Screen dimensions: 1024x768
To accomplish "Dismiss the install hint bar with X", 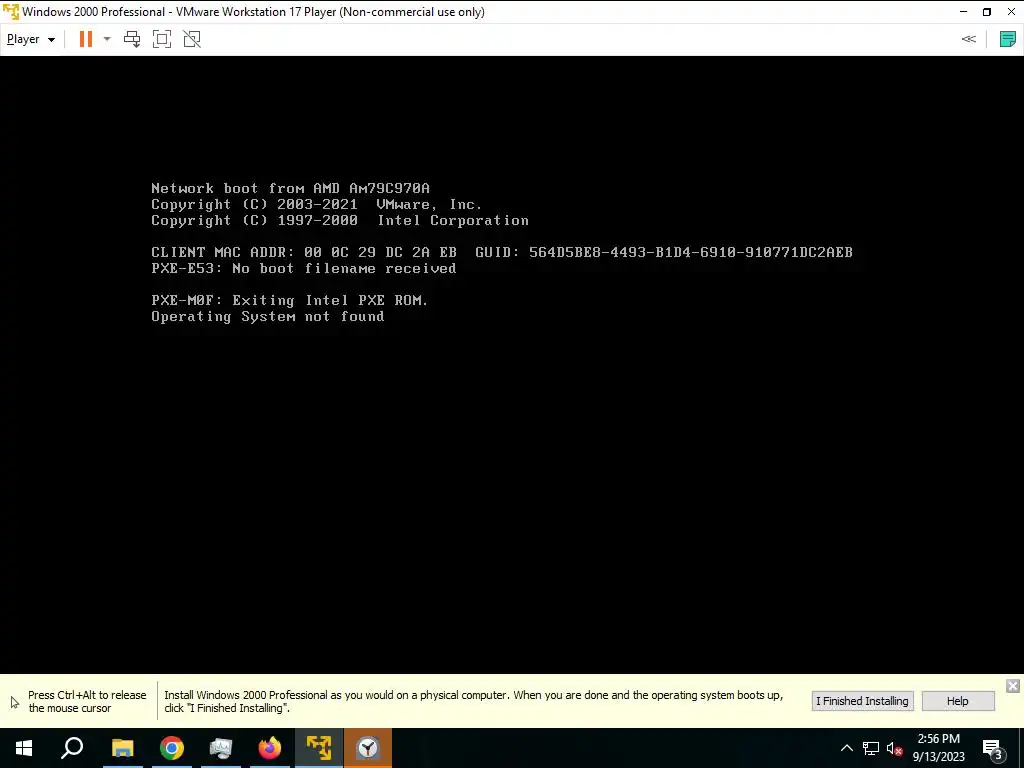I will [x=1012, y=686].
